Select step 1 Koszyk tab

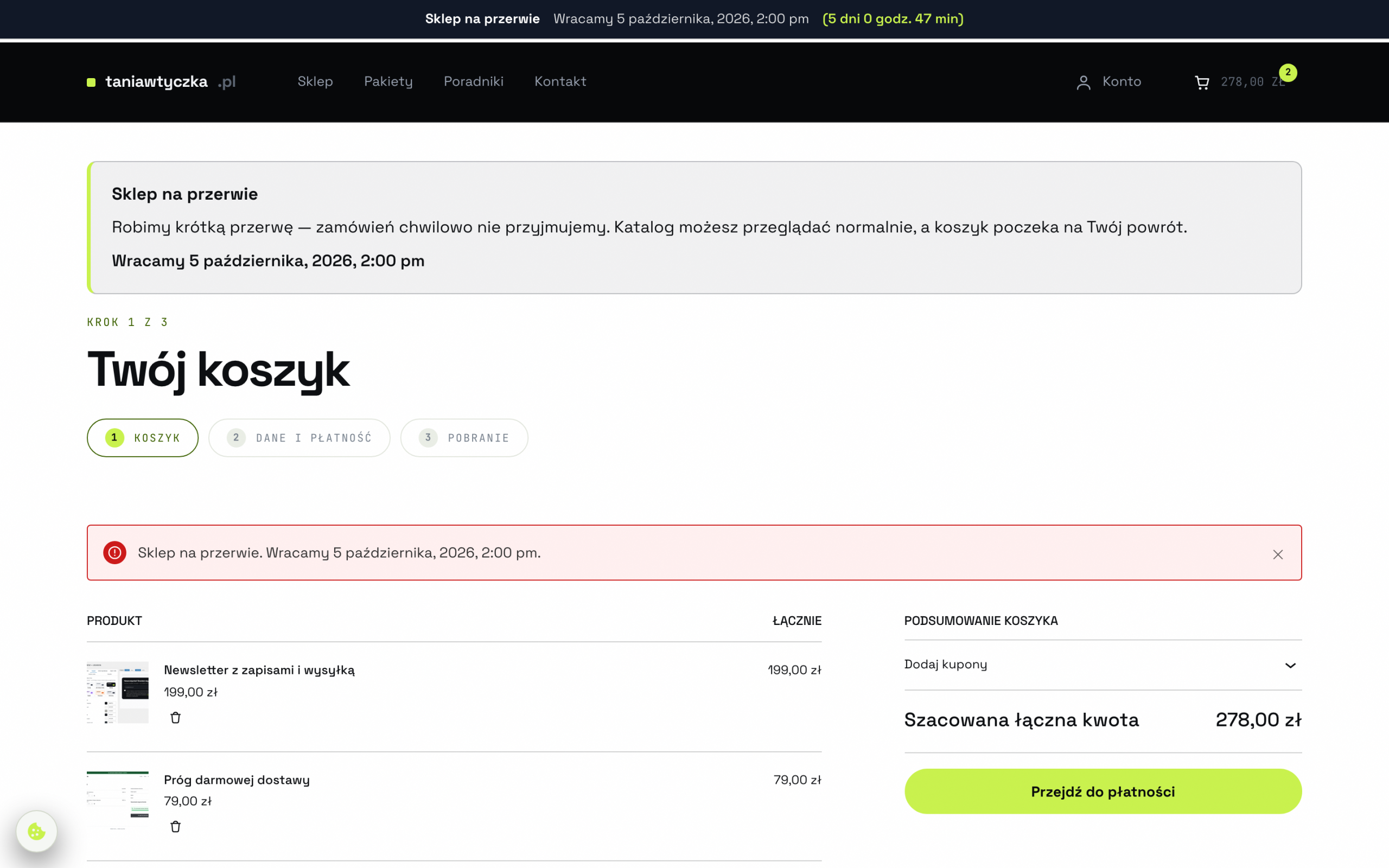(x=142, y=437)
